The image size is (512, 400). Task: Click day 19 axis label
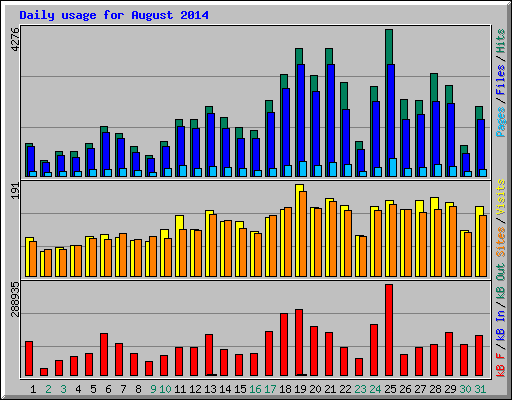(300, 389)
